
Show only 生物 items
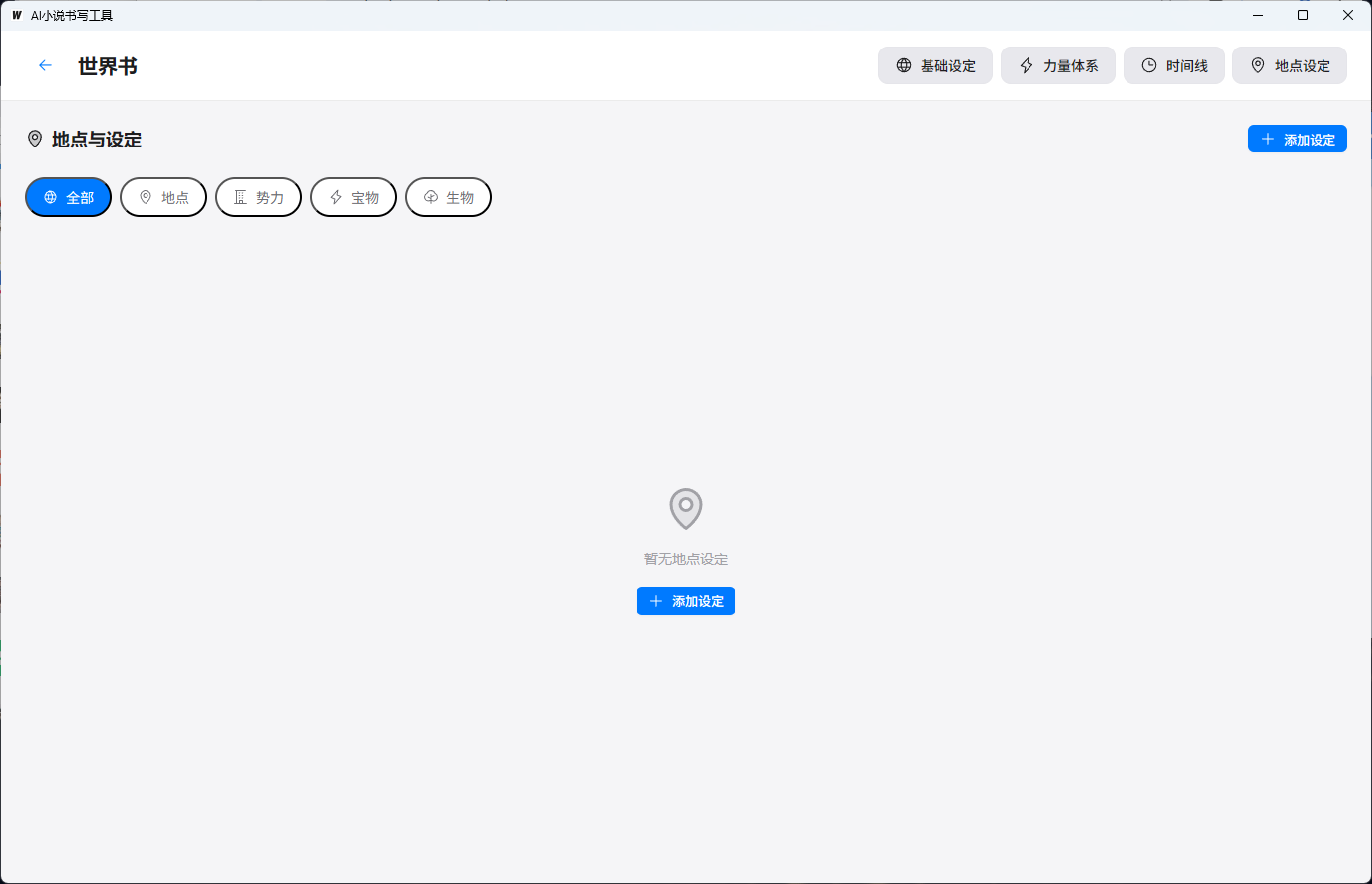[448, 197]
